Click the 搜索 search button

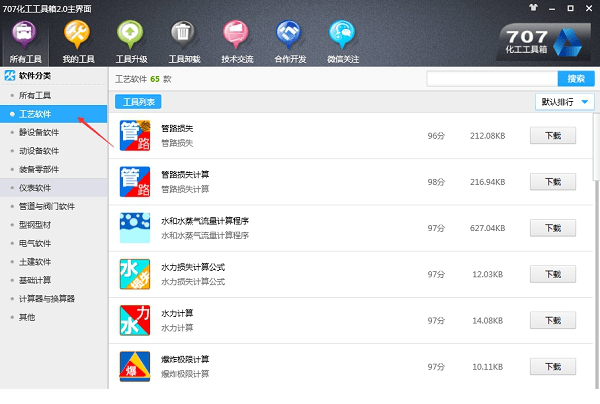[x=575, y=78]
